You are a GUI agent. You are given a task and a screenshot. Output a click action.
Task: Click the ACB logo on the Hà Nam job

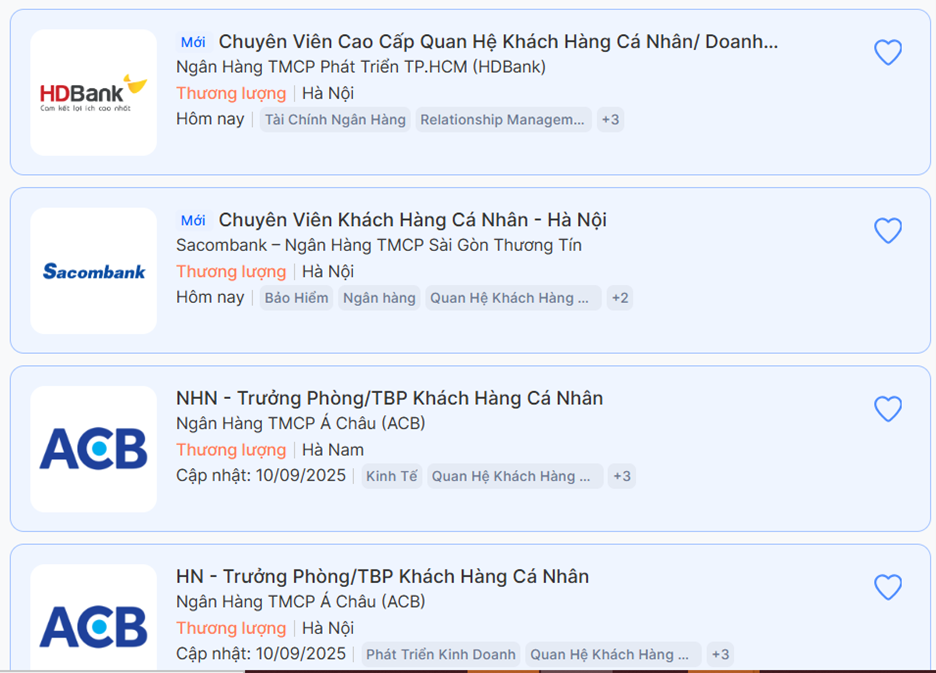tap(94, 449)
